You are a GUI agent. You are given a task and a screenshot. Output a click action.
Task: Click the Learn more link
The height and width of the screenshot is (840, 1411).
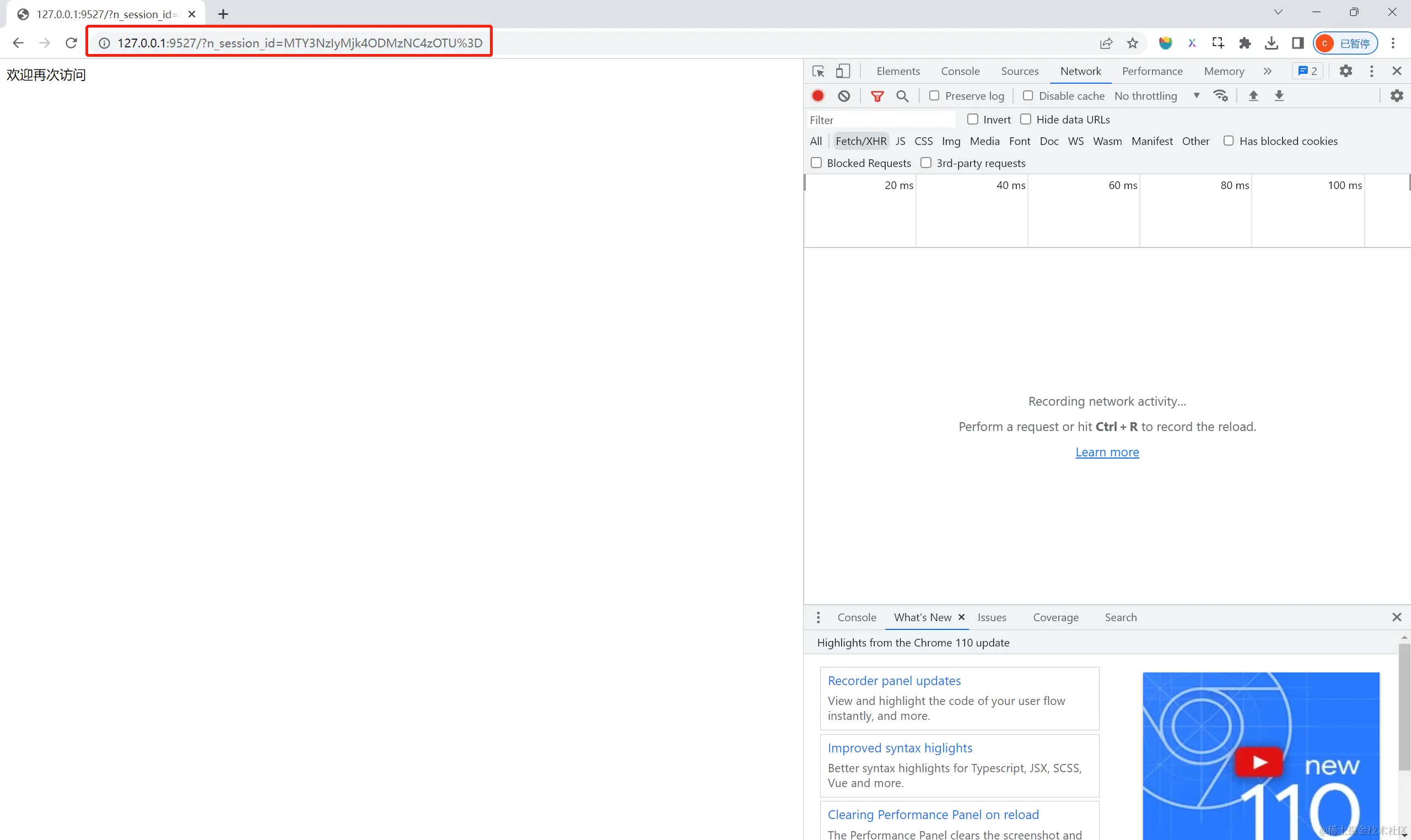click(x=1107, y=453)
